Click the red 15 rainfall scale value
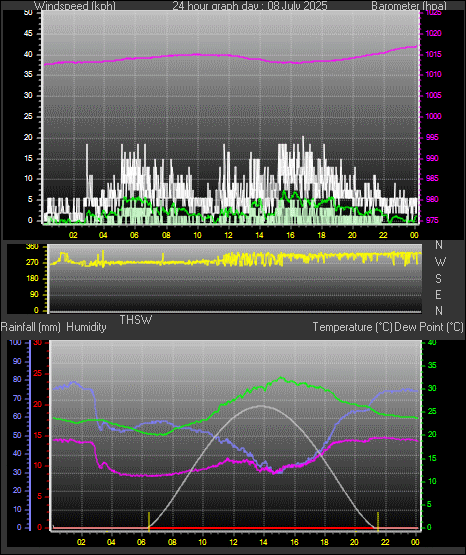 click(x=37, y=436)
